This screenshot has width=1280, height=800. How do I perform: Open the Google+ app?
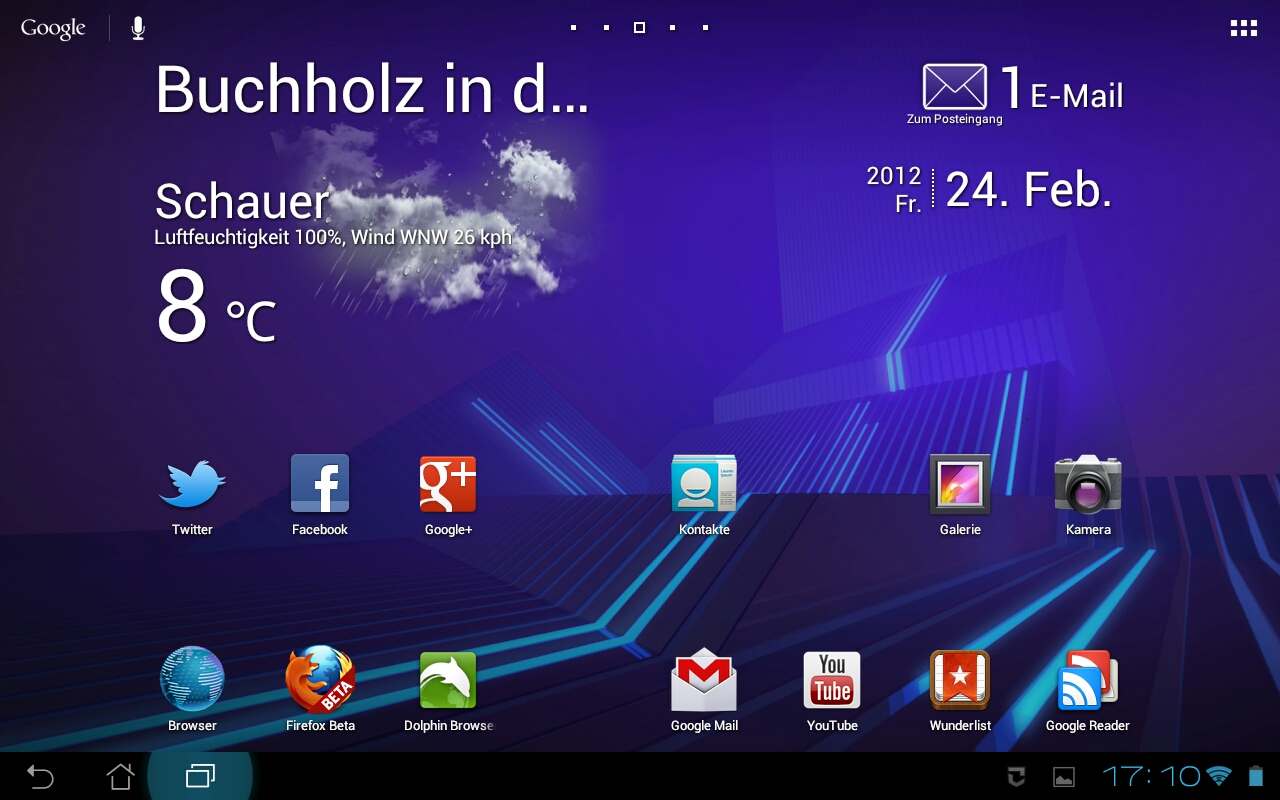[x=448, y=484]
